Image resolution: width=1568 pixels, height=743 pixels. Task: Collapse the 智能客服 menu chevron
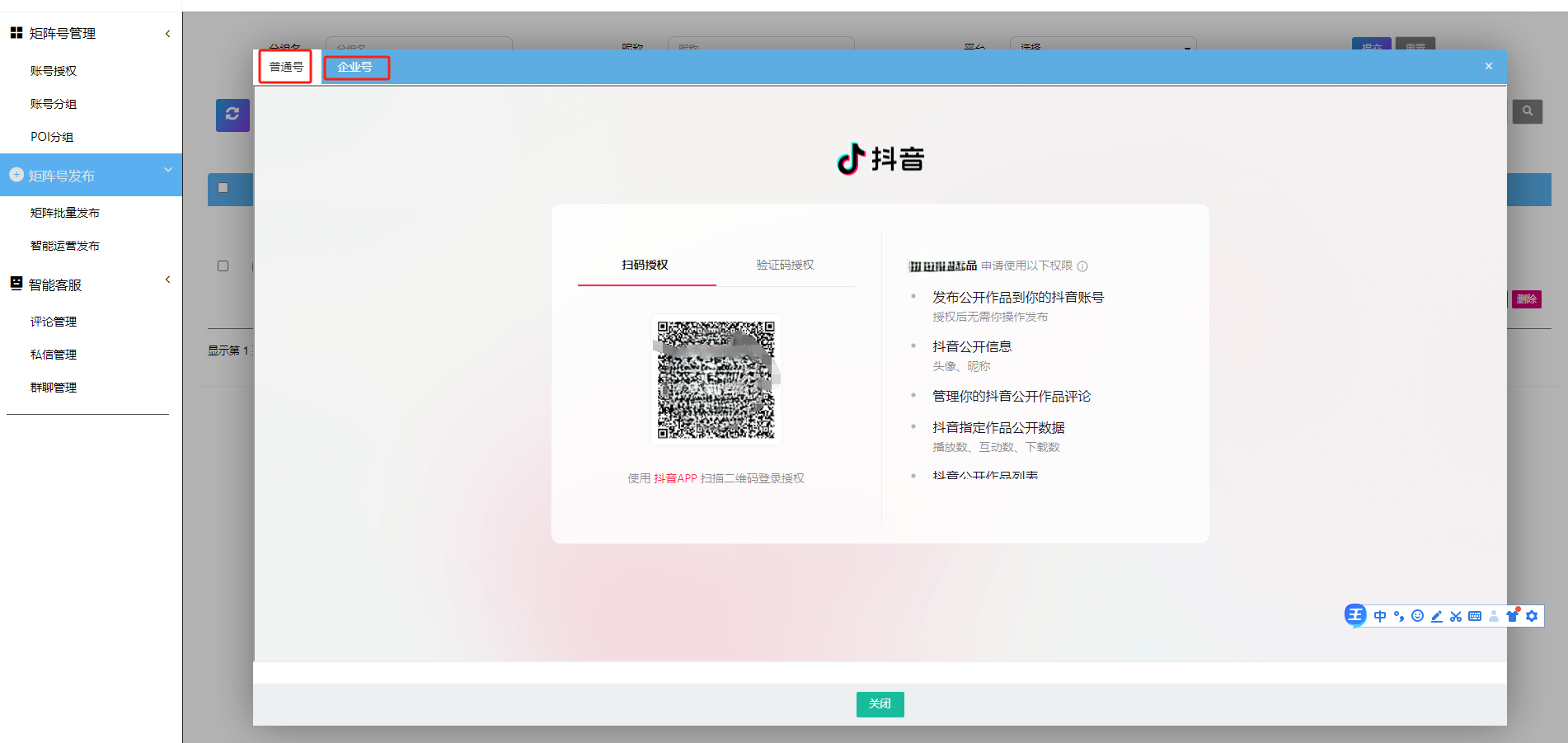click(x=168, y=280)
